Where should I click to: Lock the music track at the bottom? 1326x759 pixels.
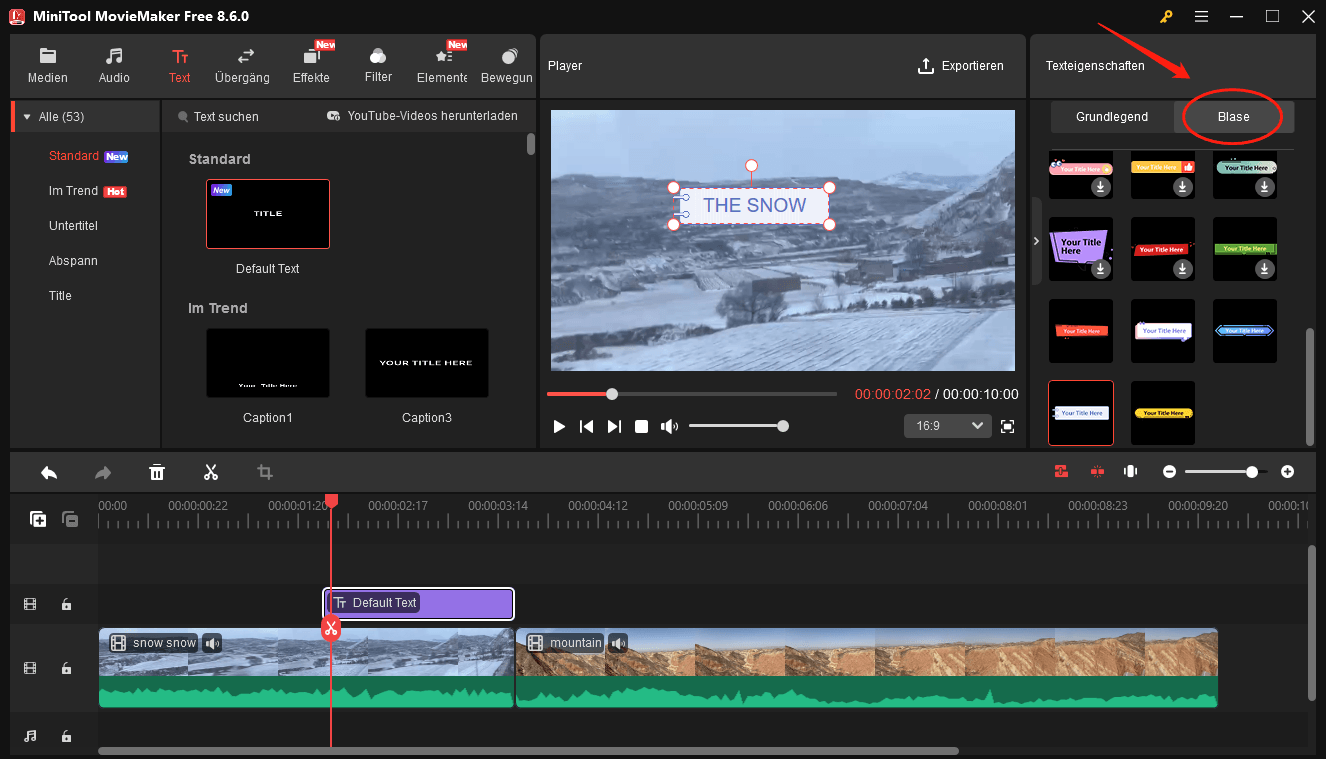pyautogui.click(x=66, y=735)
